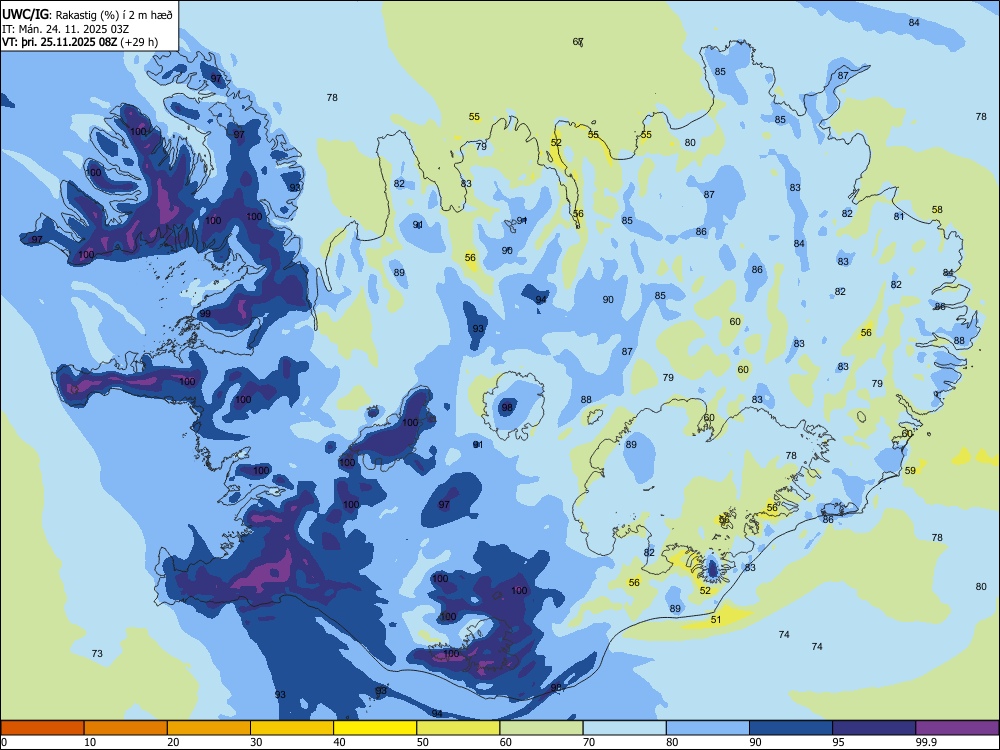The width and height of the screenshot is (1000, 750).
Task: Select the 20–30 legend color segment
Action: click(209, 728)
